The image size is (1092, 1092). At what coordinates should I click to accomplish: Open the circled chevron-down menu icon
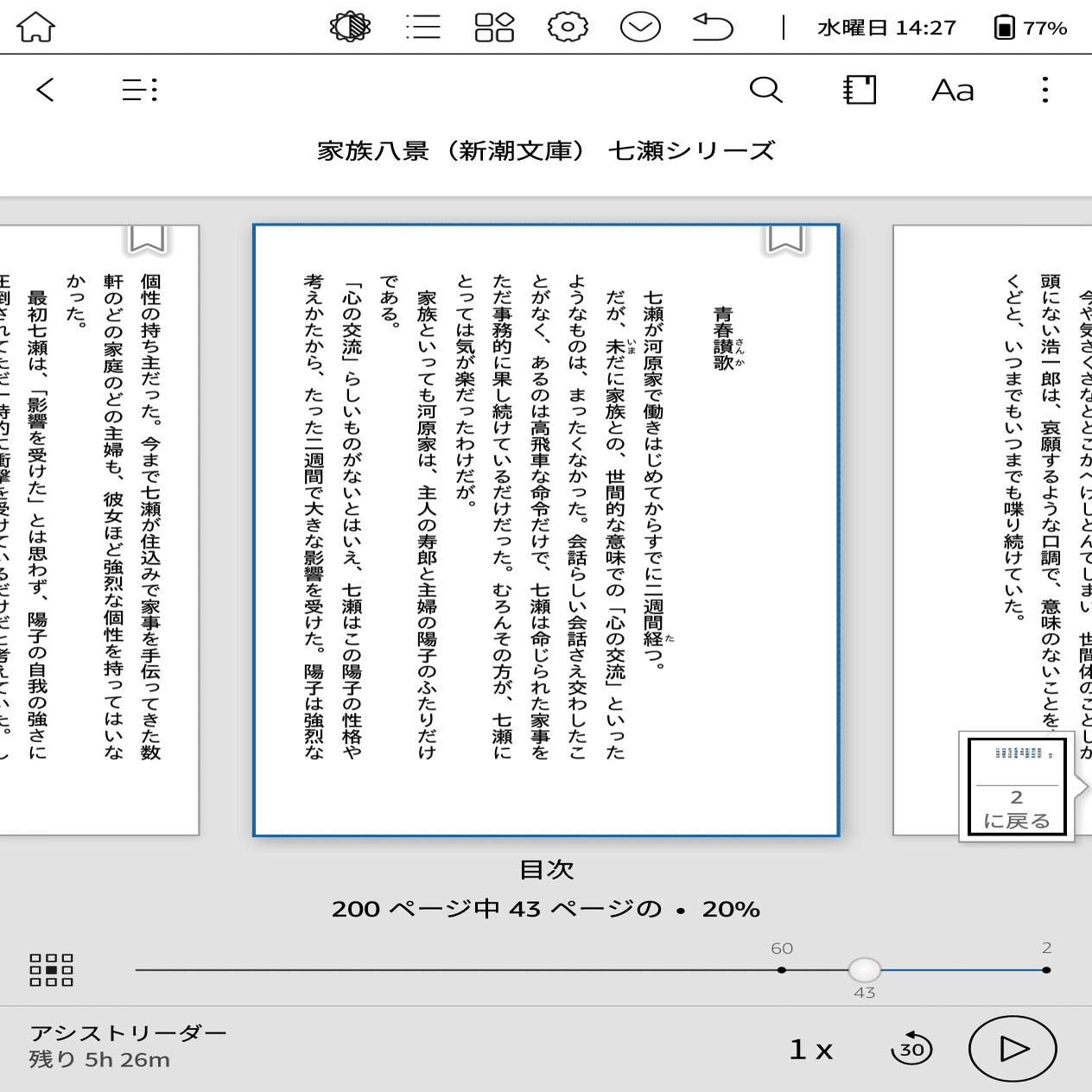click(x=640, y=27)
